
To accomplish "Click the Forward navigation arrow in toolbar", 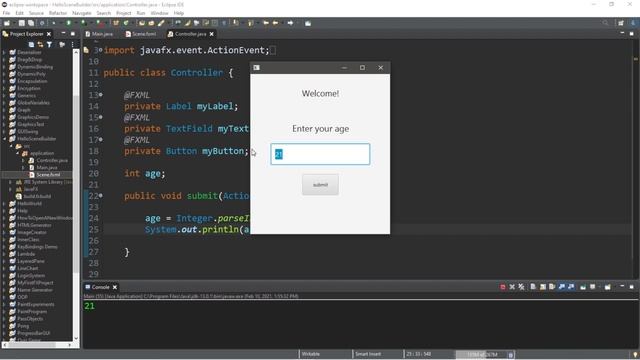I will 290,23.
